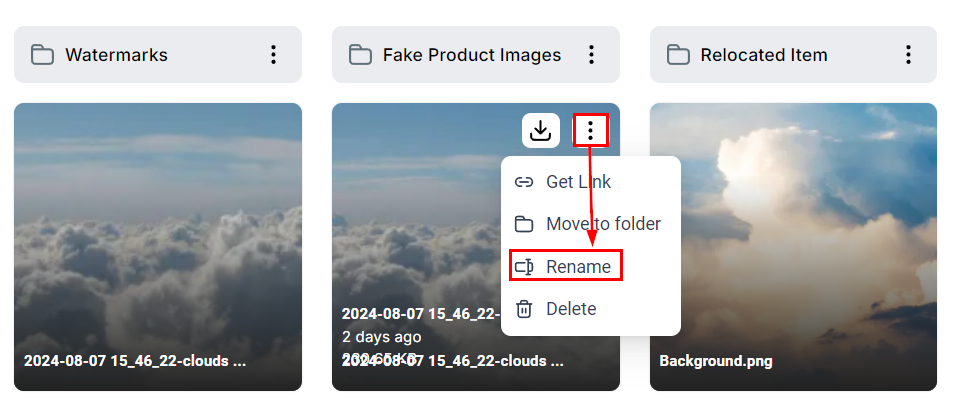Screen dimensions: 964x415
Task: Click the three-dot menu on middle image
Action: pos(590,130)
